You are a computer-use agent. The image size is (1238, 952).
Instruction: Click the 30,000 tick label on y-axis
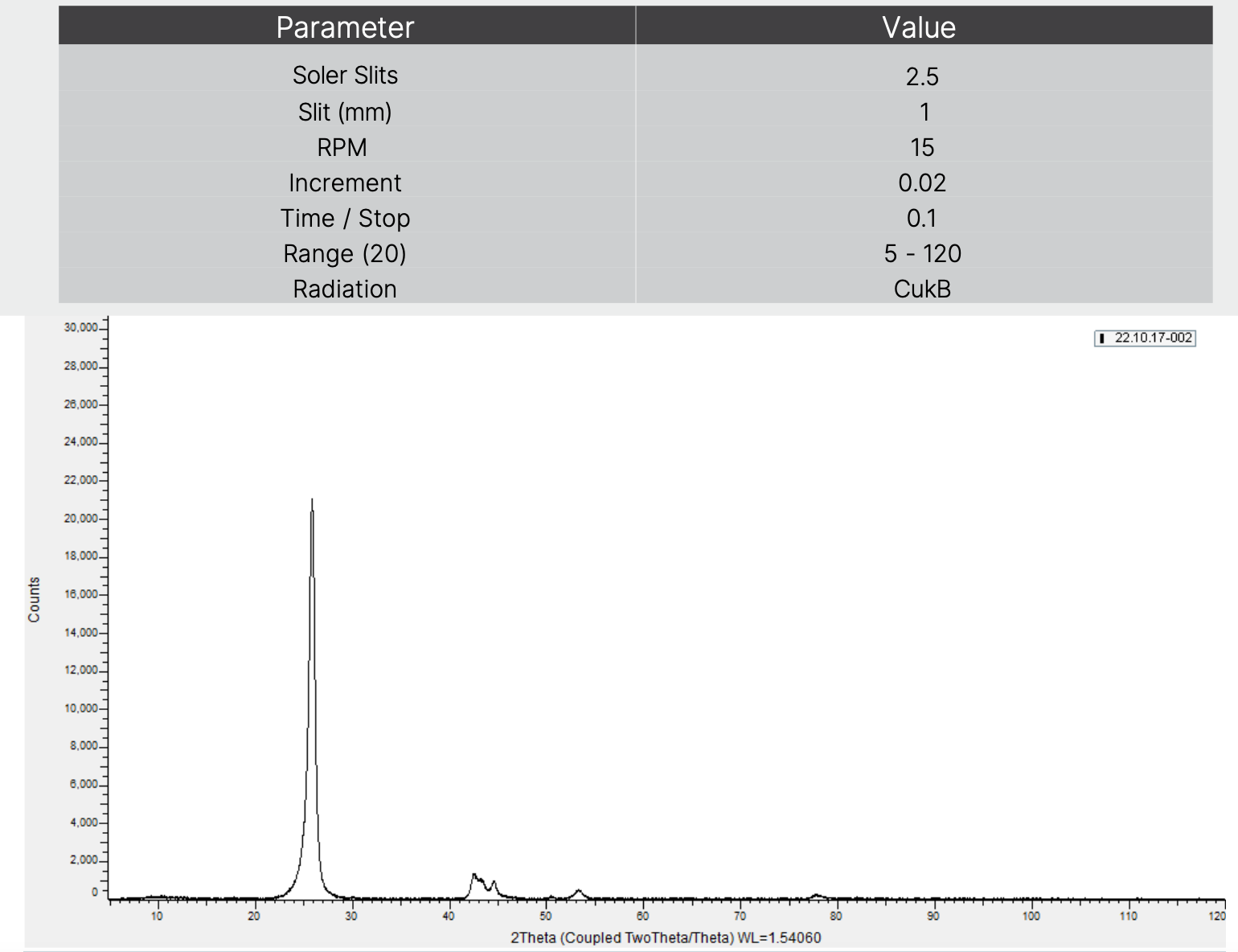click(x=80, y=328)
